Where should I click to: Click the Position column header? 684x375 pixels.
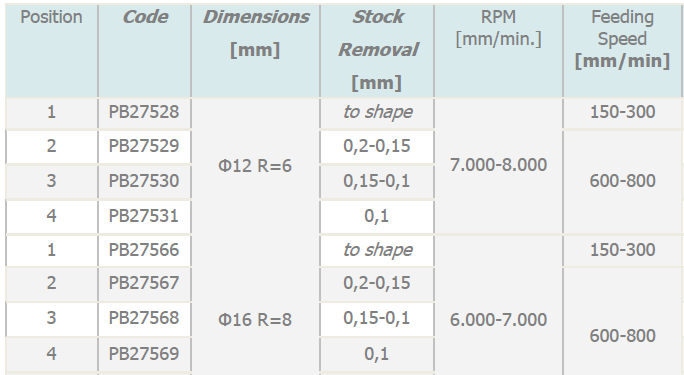point(51,51)
